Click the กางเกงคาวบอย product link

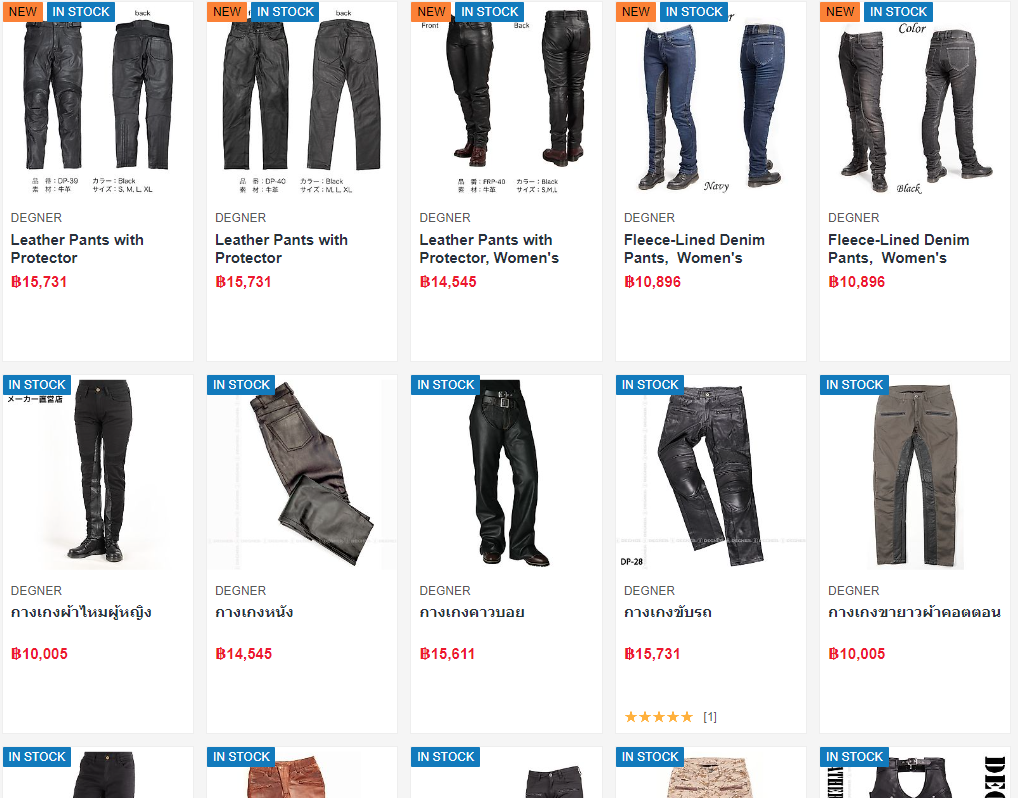tap(472, 612)
